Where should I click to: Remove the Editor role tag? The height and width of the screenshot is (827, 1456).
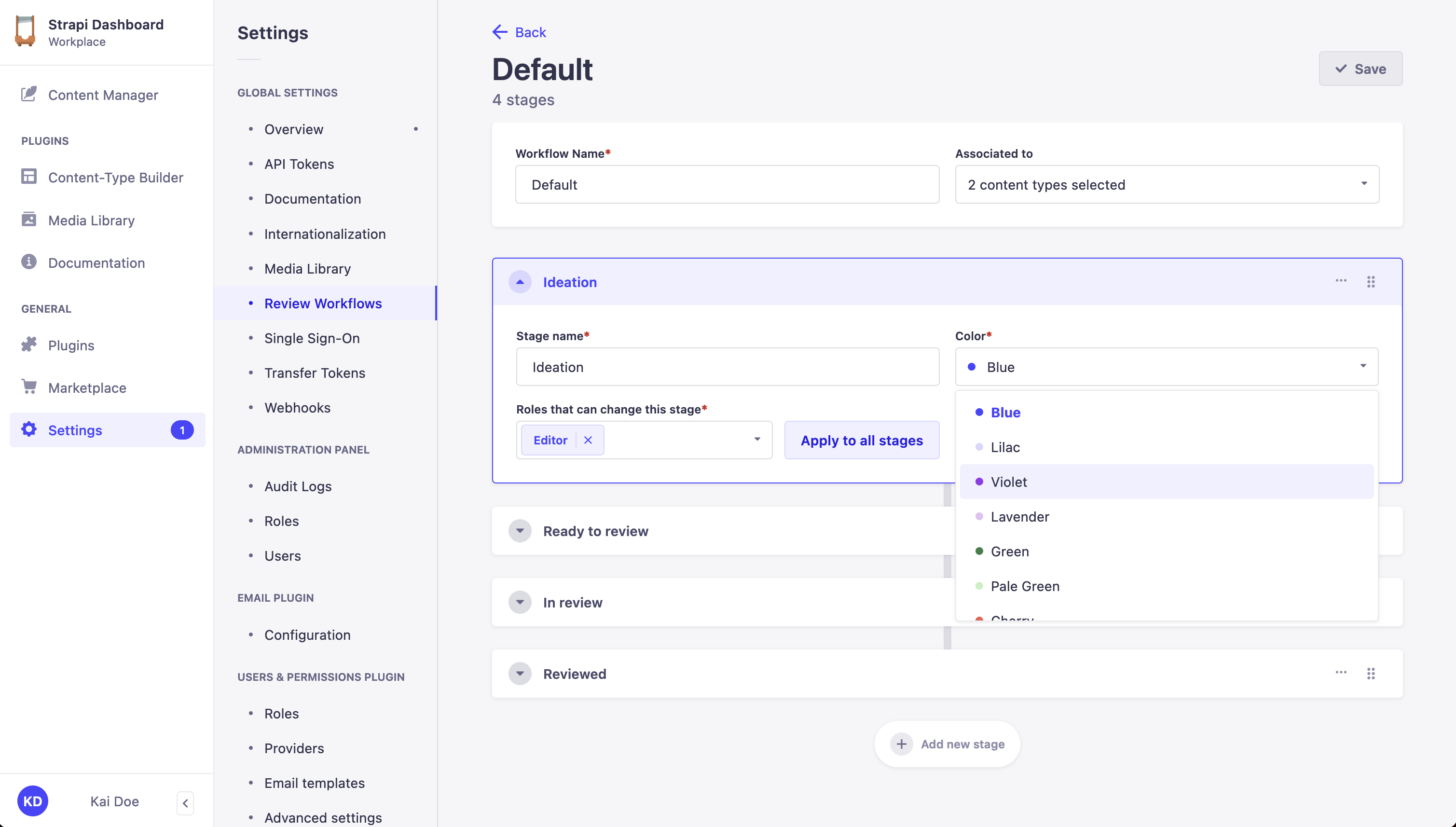[x=588, y=440]
